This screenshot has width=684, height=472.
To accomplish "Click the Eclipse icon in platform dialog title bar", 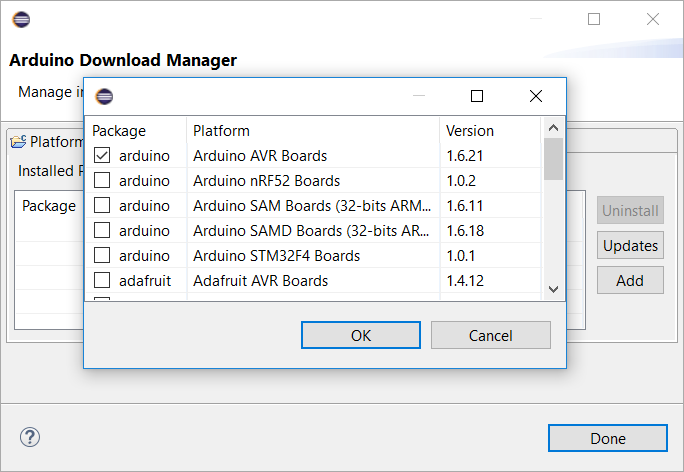I will [x=104, y=96].
